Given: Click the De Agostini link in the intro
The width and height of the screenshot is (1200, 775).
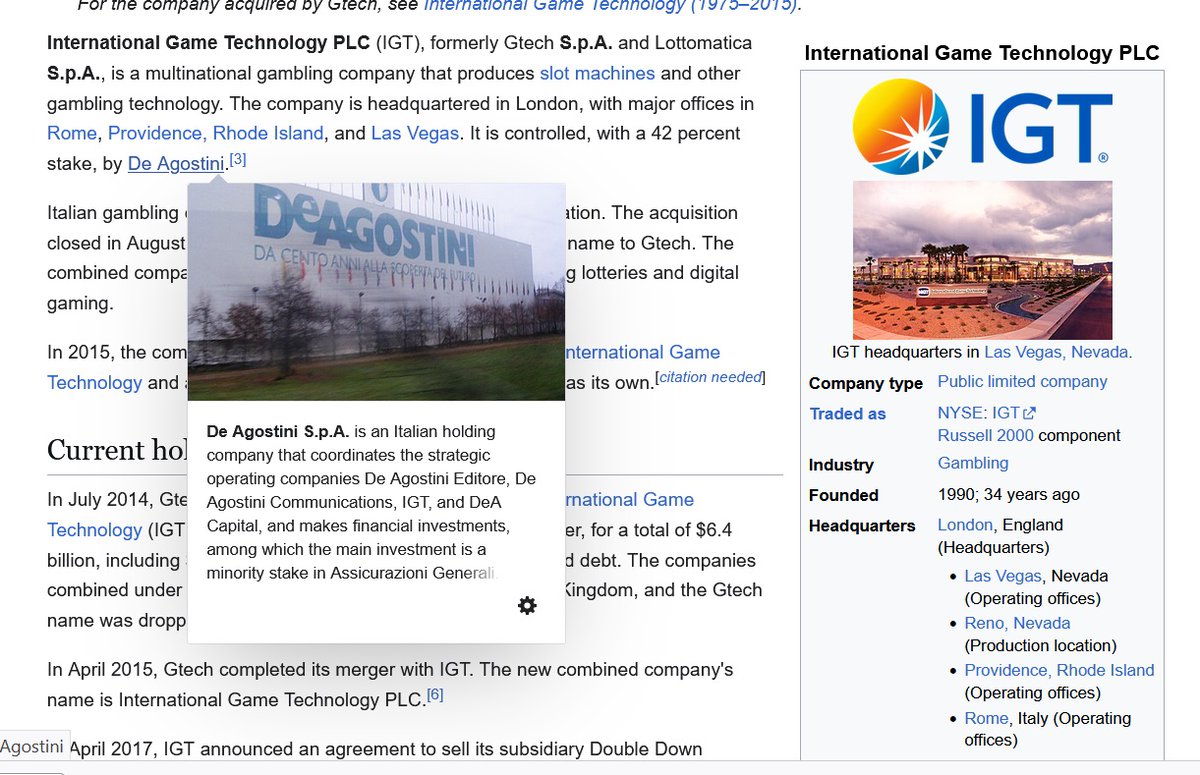Looking at the screenshot, I should click(176, 164).
